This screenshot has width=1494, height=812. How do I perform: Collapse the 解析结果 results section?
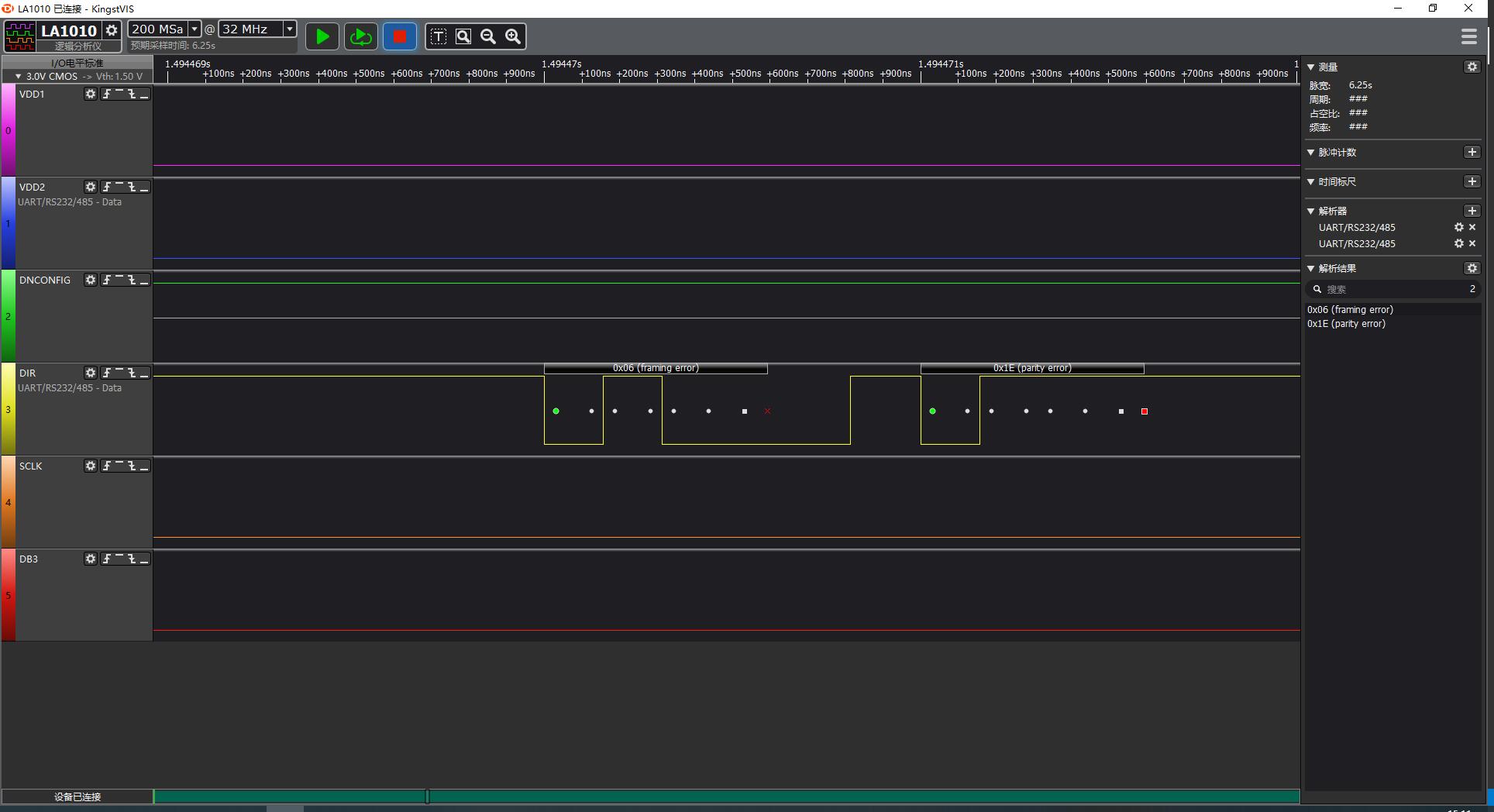[1311, 269]
